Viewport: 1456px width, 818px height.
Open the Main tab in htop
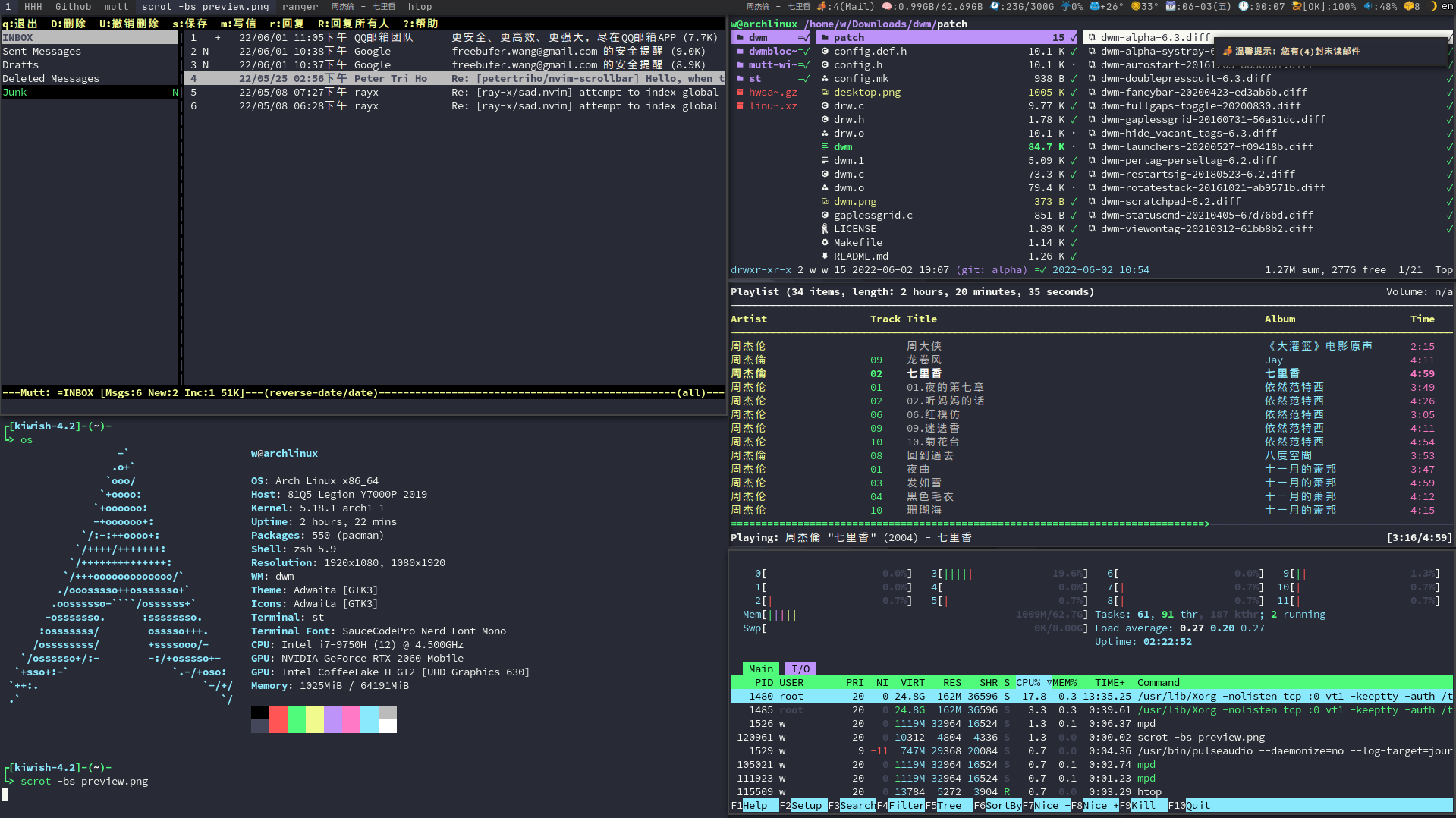761,669
